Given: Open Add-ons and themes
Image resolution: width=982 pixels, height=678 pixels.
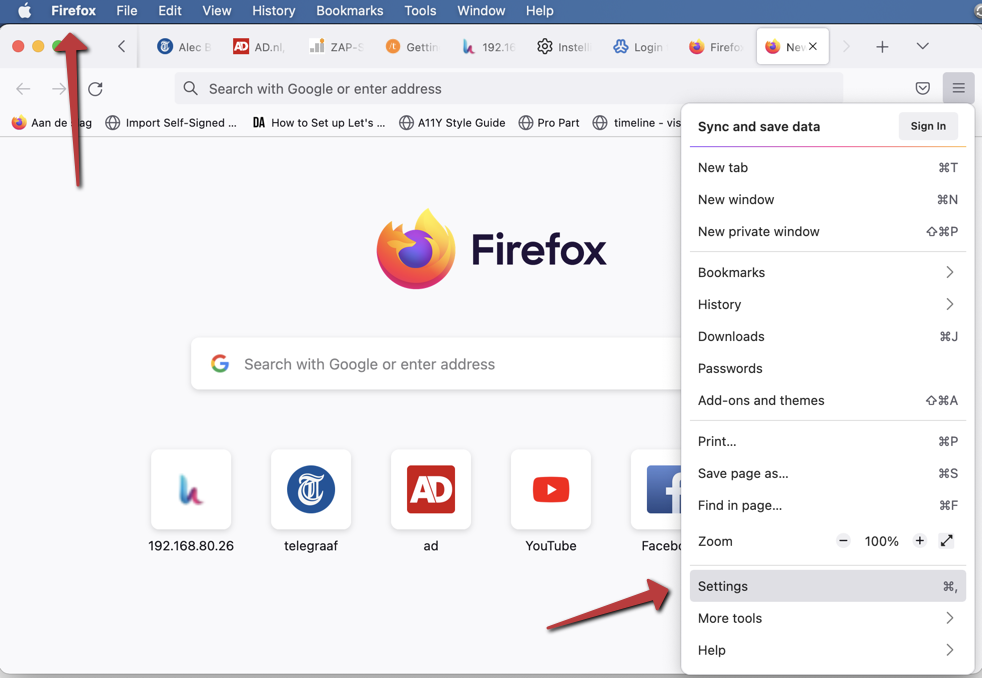Looking at the screenshot, I should (x=827, y=400).
